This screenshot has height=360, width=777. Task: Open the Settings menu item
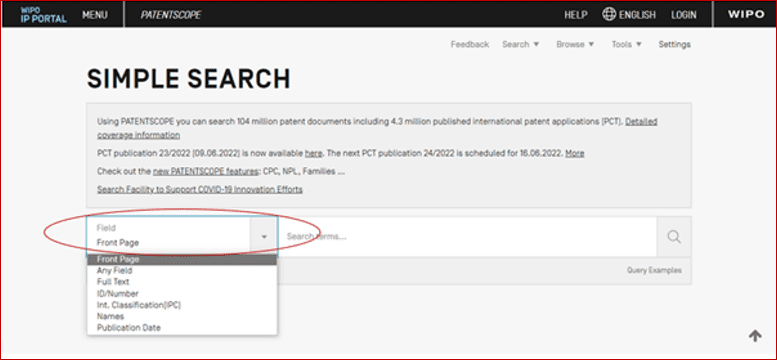pos(674,44)
